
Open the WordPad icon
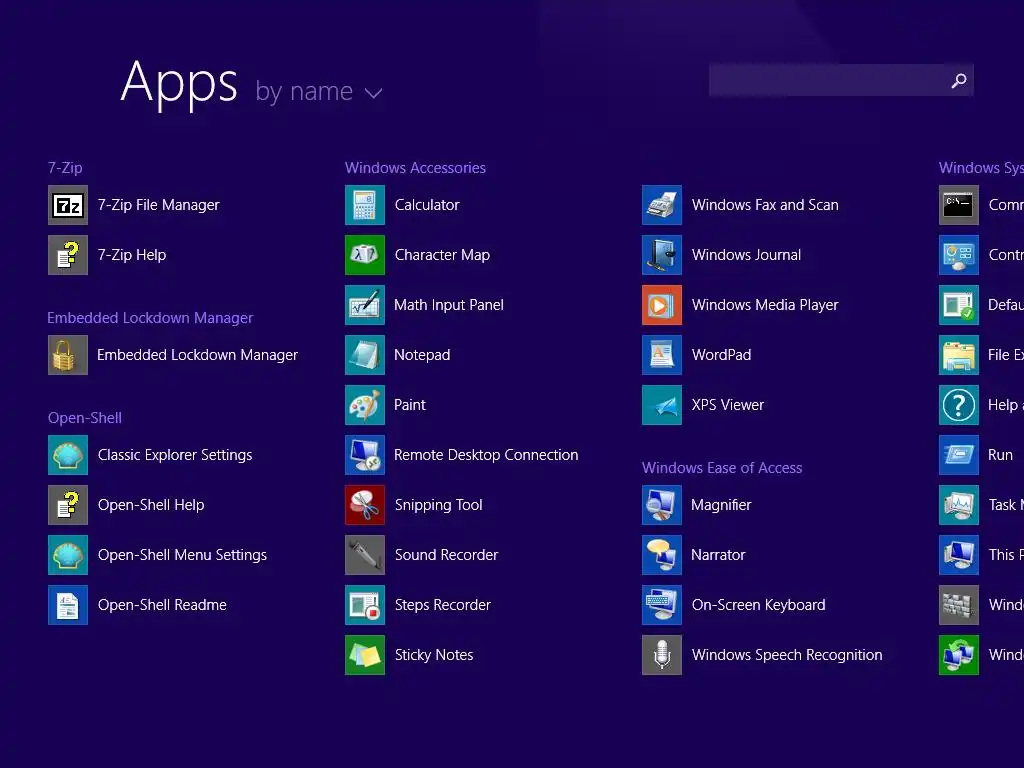tap(662, 355)
